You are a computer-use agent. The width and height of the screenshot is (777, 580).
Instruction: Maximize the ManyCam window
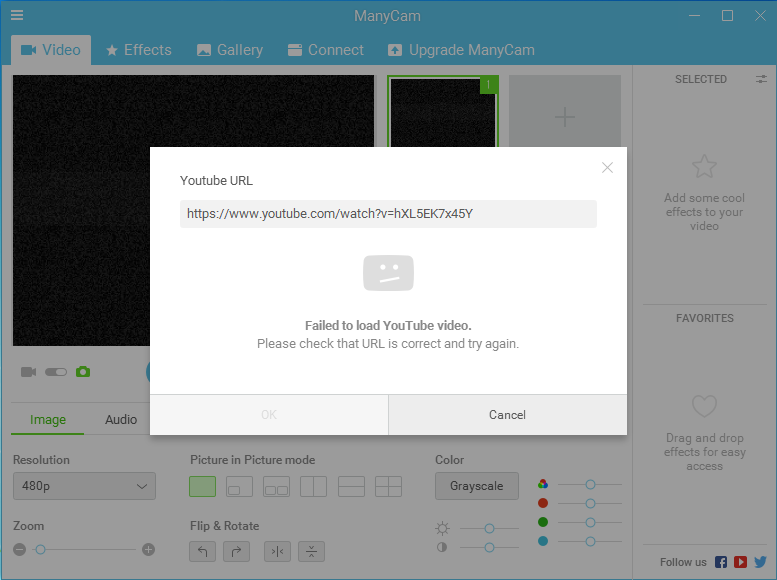[727, 15]
